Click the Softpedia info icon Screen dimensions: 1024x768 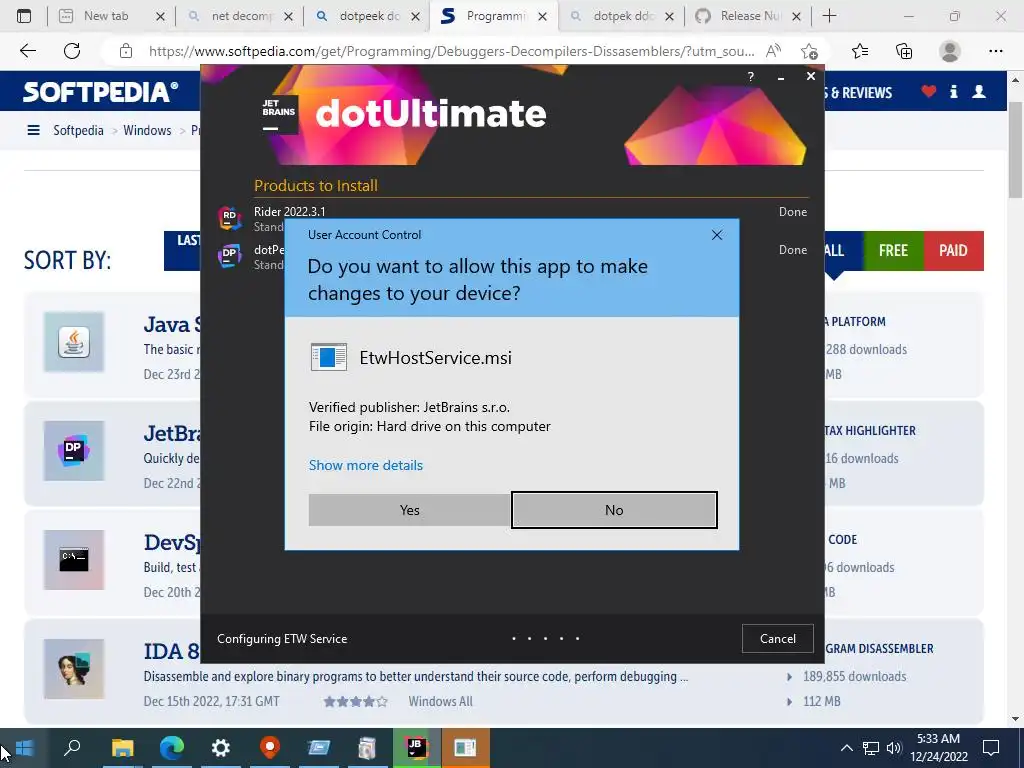pyautogui.click(x=953, y=91)
